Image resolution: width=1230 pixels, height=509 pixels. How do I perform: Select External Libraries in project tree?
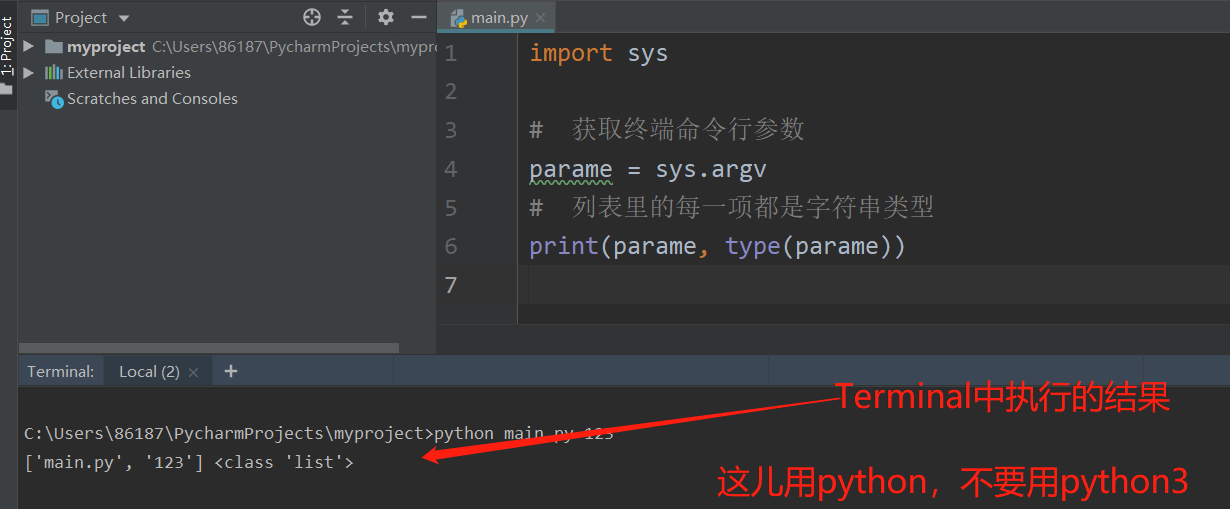coord(129,73)
